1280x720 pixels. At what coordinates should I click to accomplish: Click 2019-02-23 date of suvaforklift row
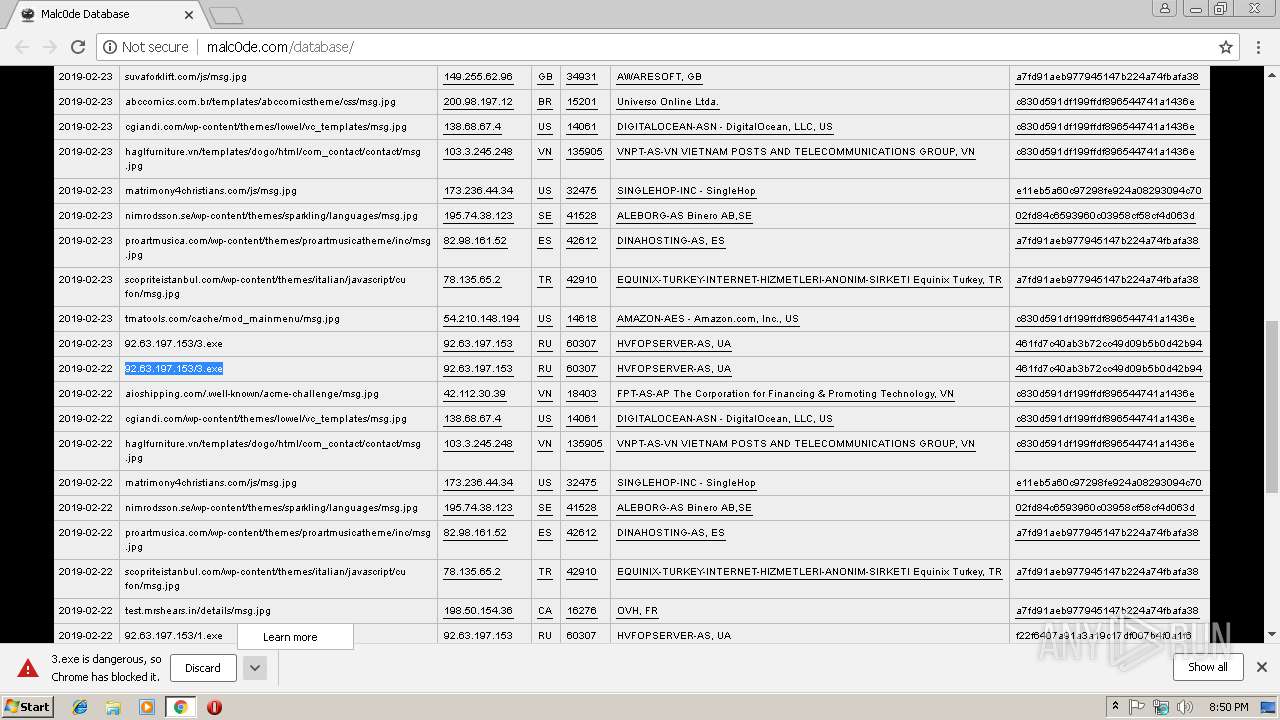point(85,77)
